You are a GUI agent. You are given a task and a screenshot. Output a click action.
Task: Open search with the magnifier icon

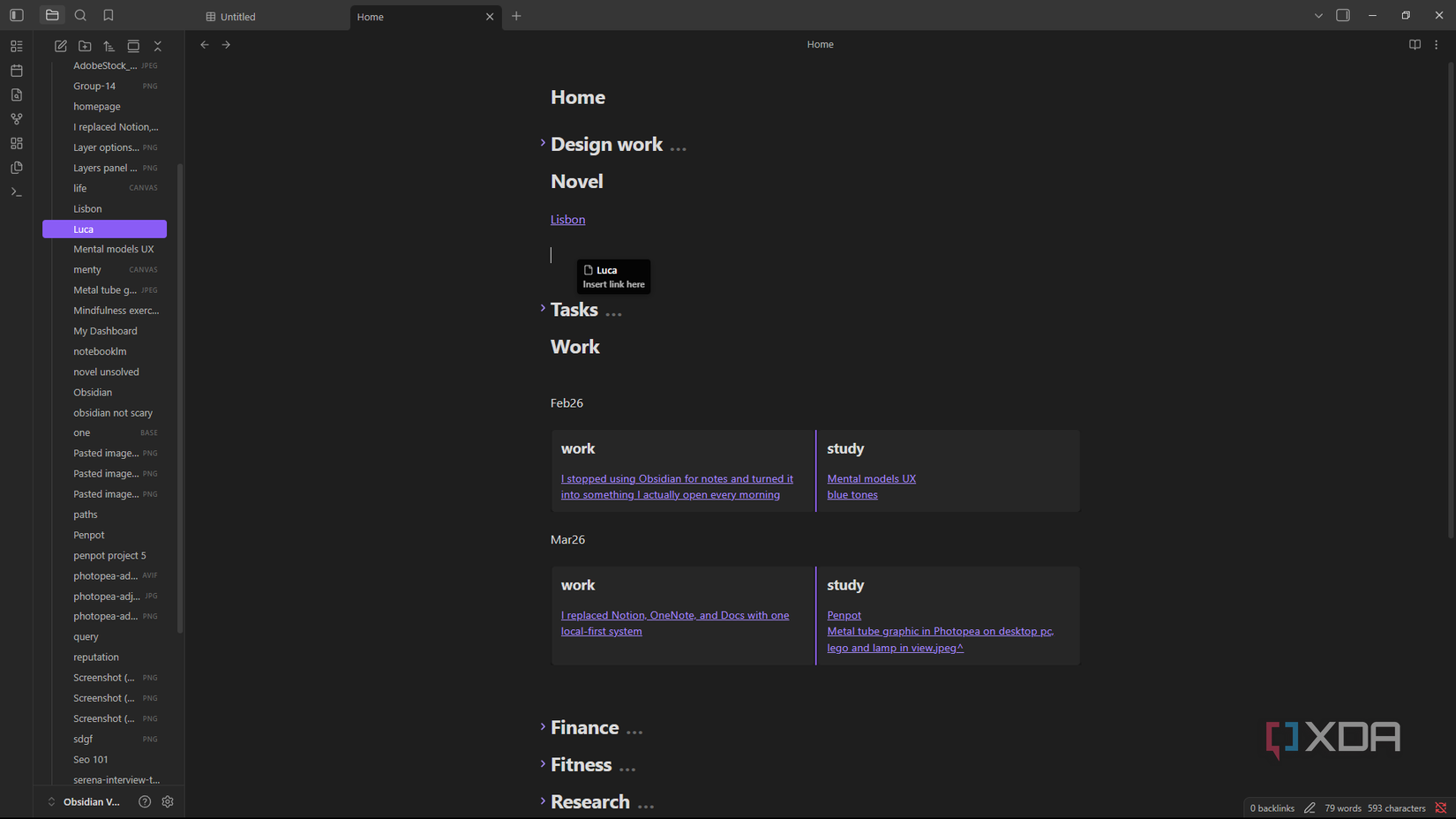click(x=80, y=15)
